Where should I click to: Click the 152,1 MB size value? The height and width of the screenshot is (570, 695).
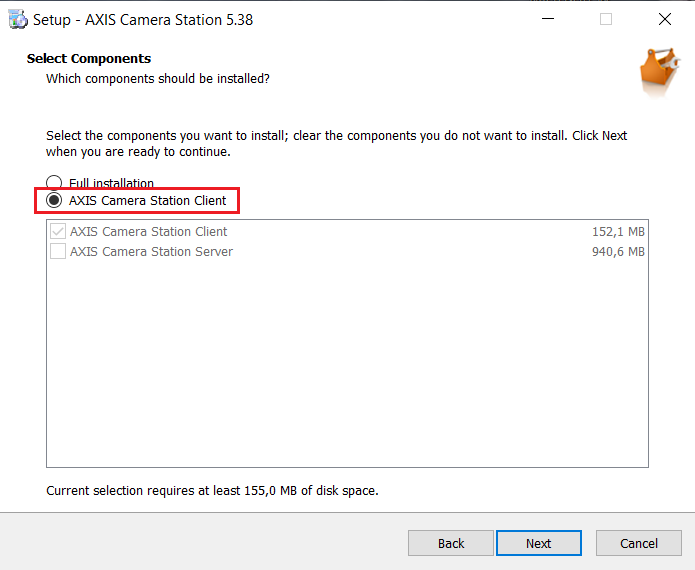[x=618, y=231]
